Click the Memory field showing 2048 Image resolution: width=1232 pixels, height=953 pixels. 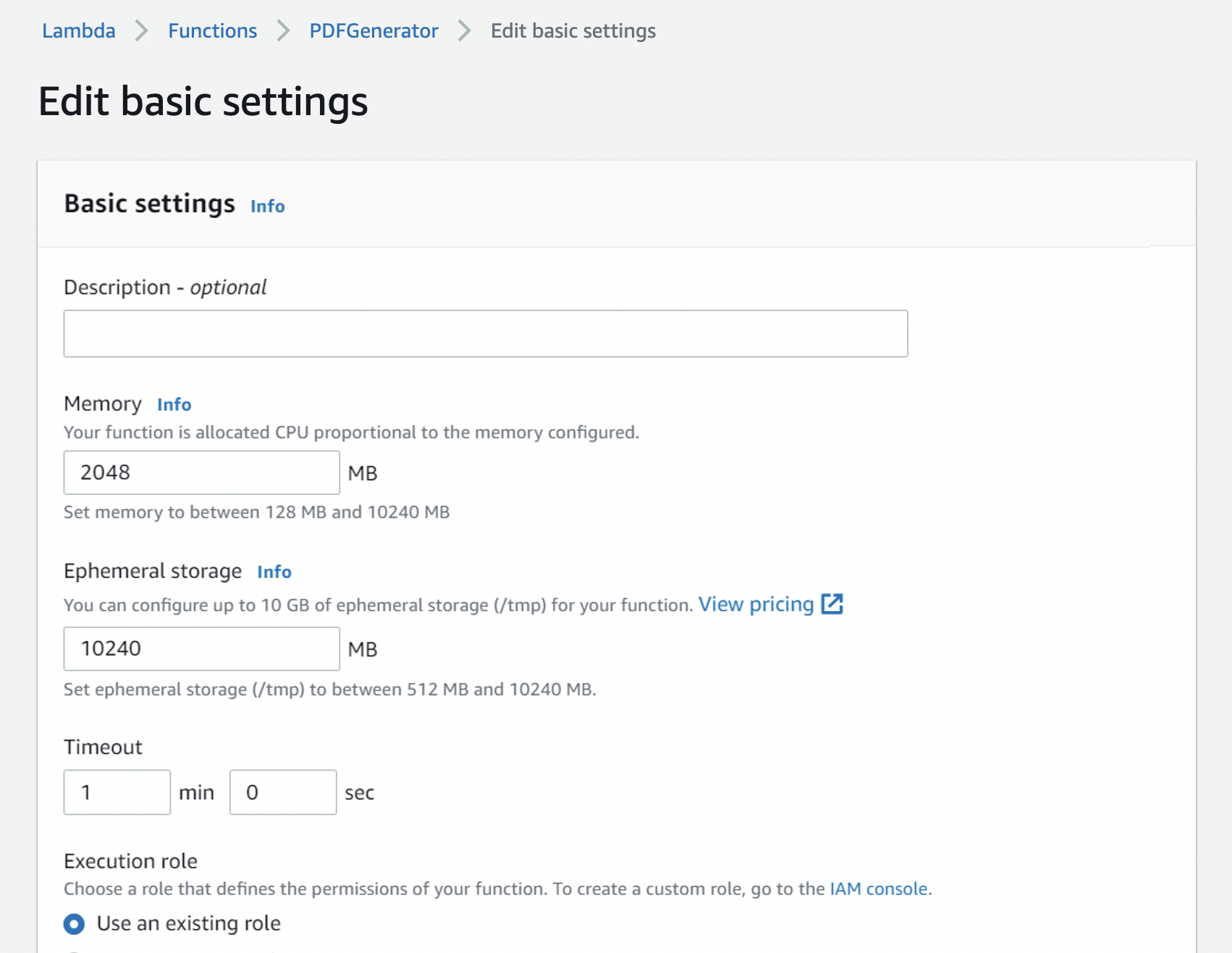(201, 472)
